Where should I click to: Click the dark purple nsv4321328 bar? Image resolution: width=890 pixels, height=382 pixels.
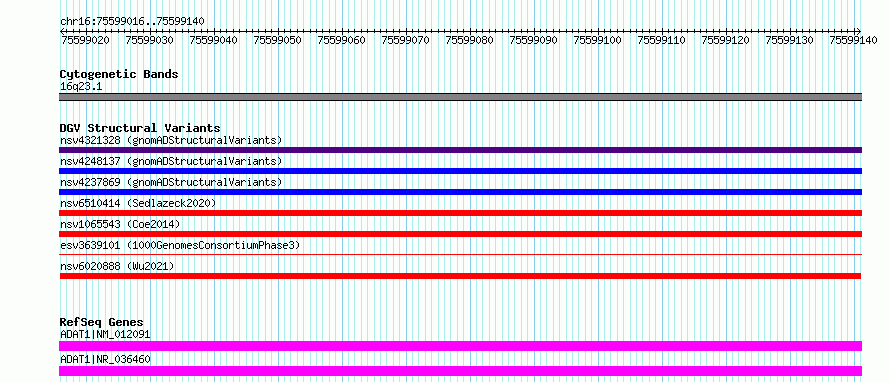pos(460,150)
